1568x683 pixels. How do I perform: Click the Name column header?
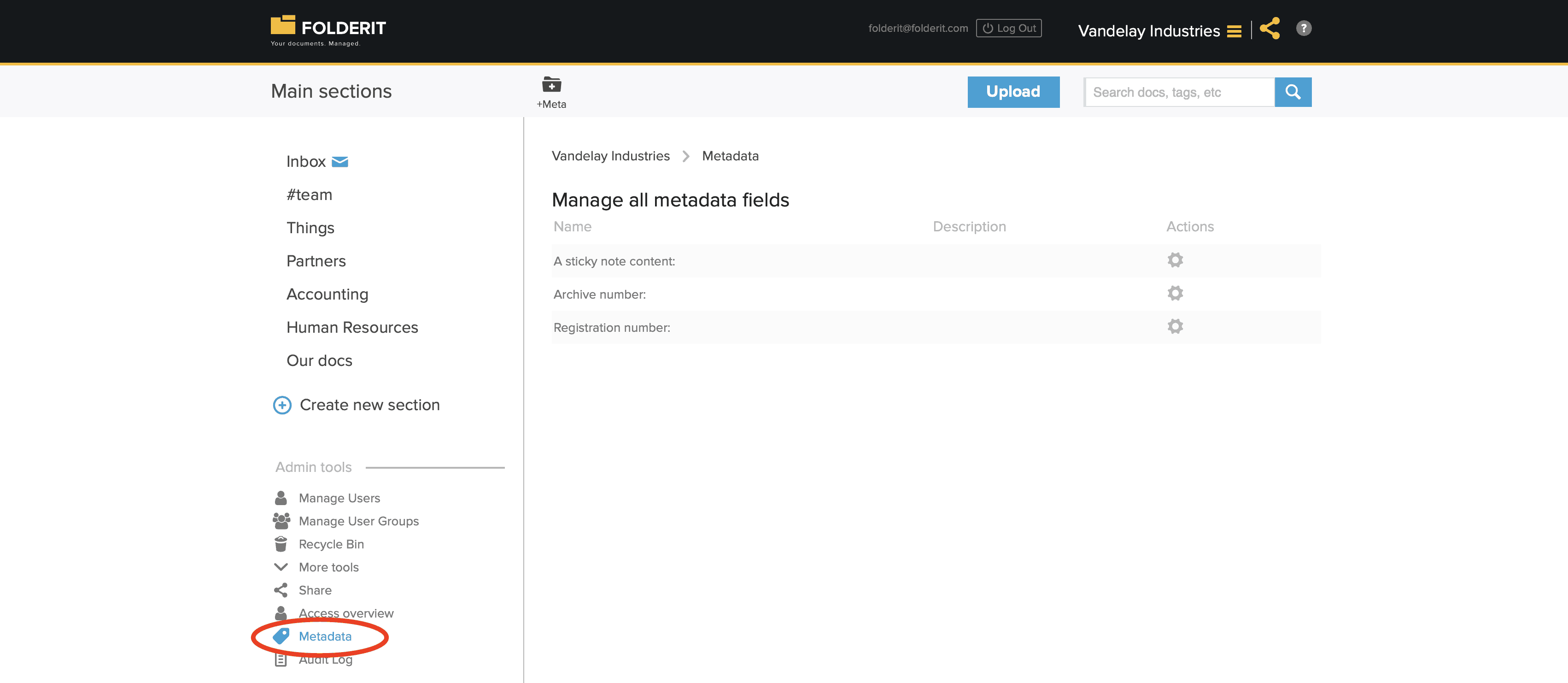(572, 226)
